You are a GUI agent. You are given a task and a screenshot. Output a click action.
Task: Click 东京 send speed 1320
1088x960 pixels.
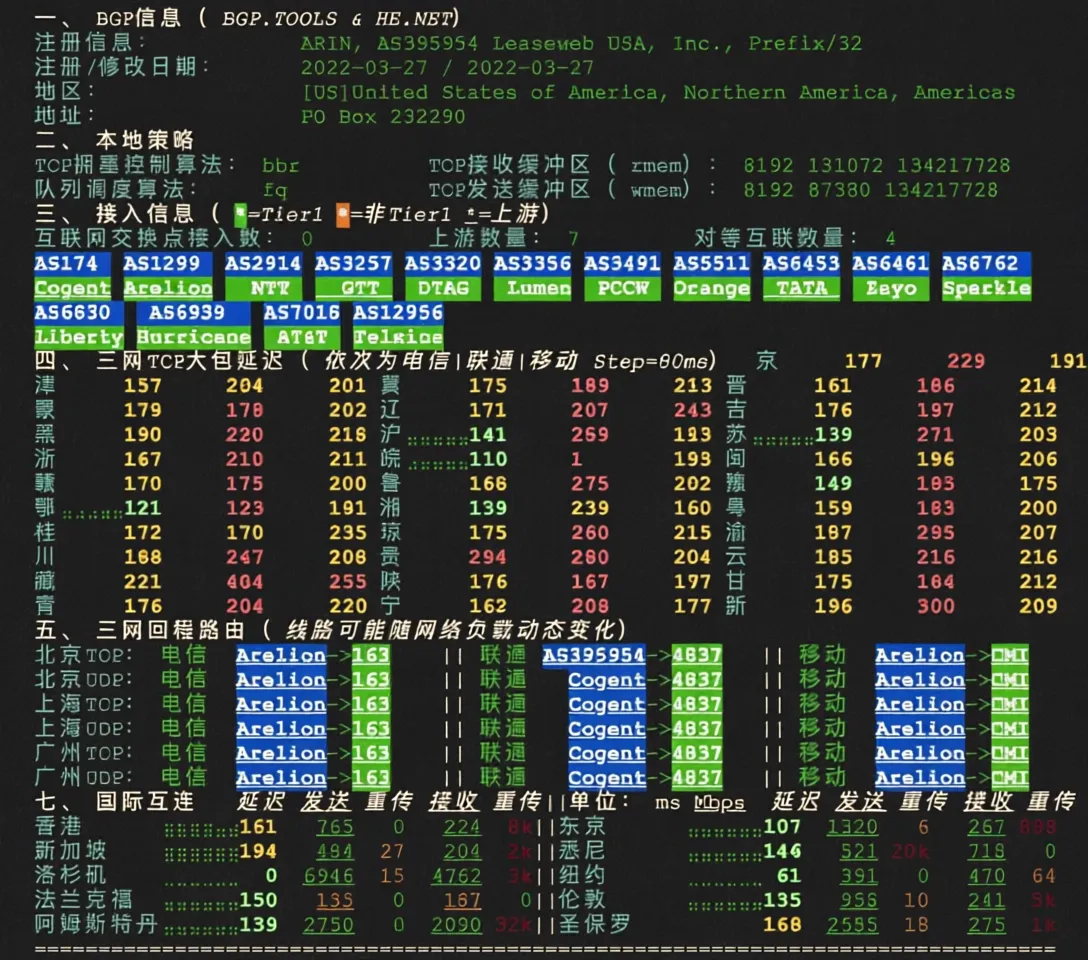(x=852, y=827)
